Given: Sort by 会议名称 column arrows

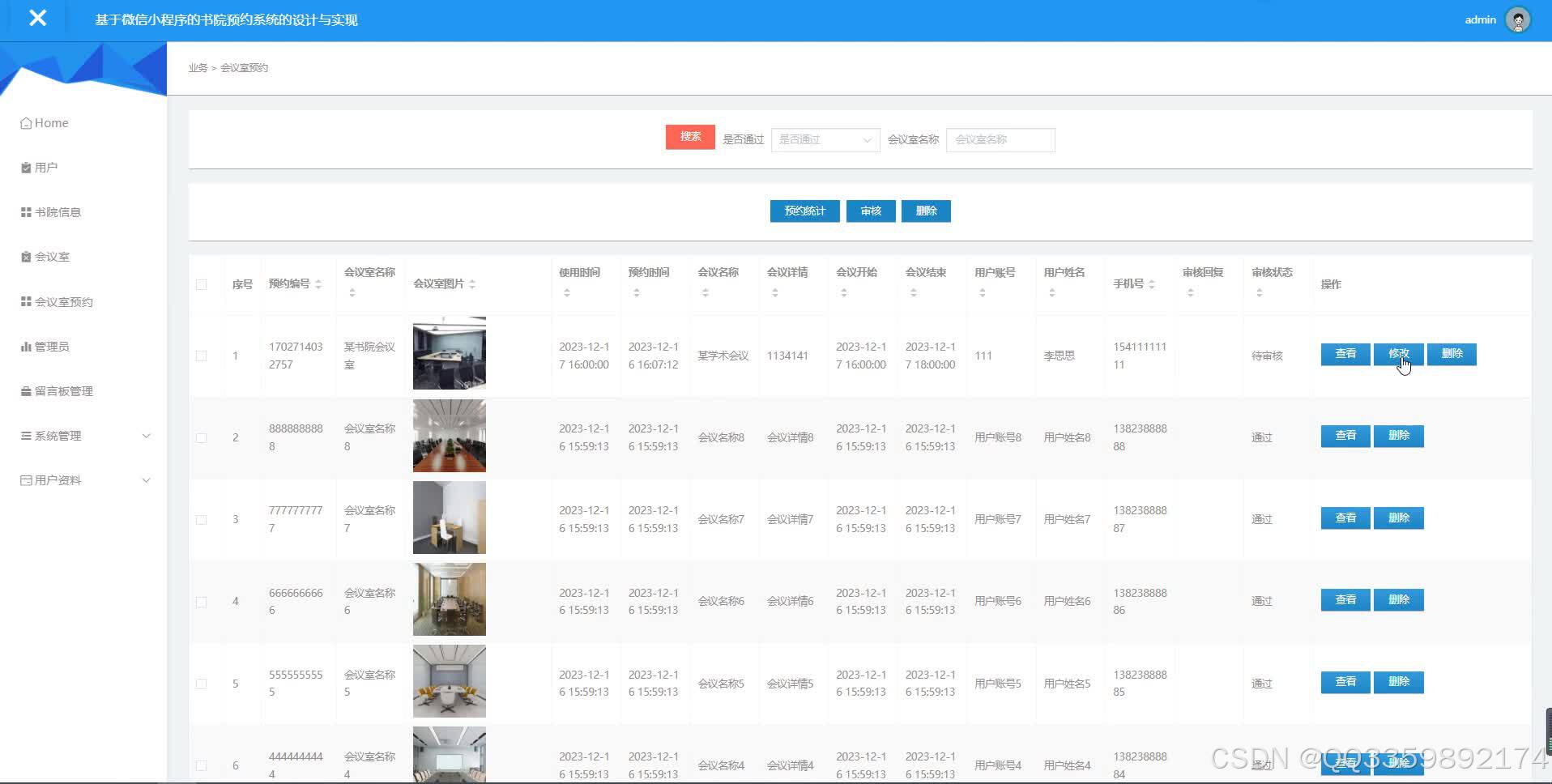Looking at the screenshot, I should click(x=706, y=292).
